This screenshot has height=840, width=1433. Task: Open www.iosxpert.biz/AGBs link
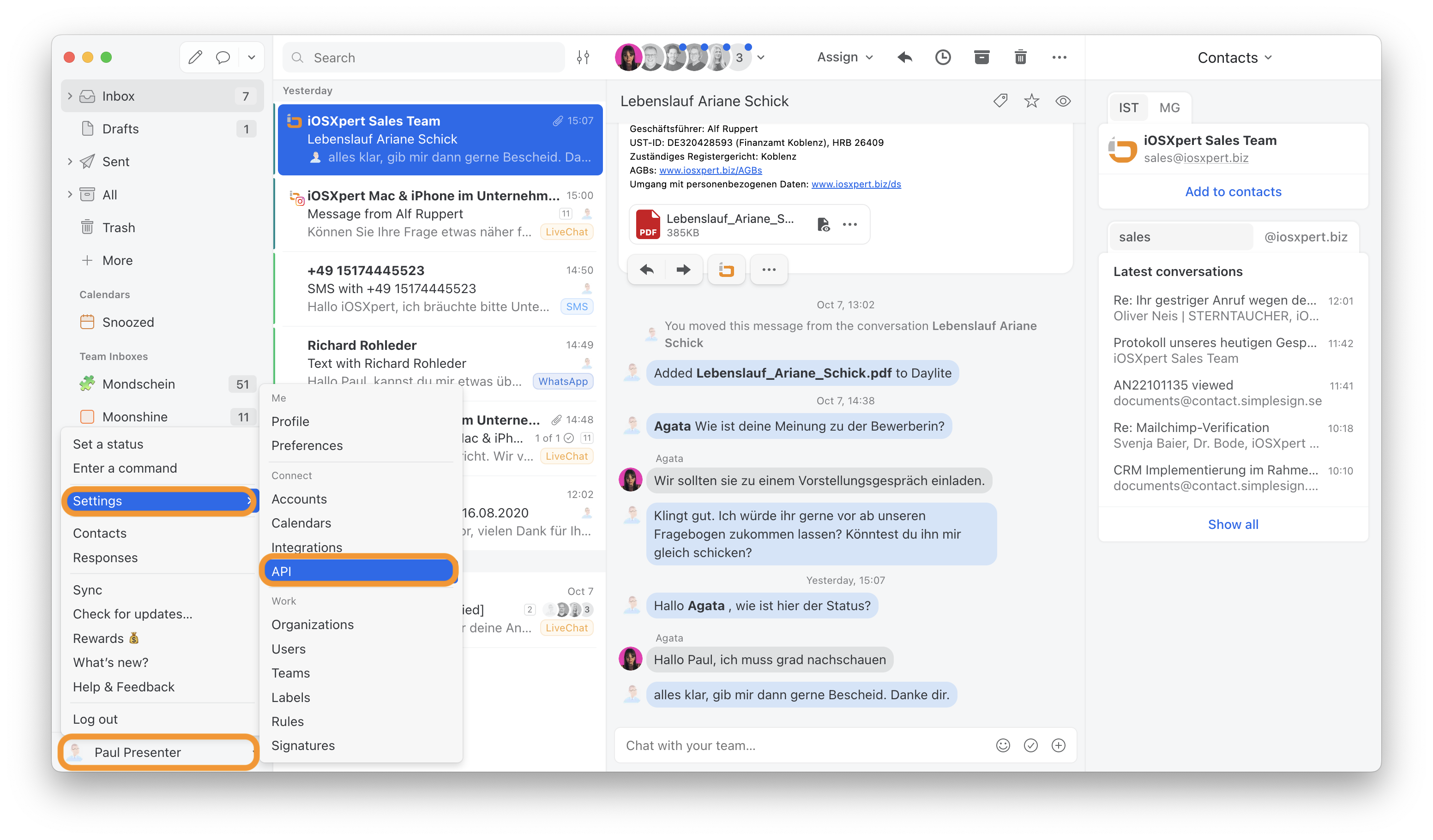click(710, 170)
